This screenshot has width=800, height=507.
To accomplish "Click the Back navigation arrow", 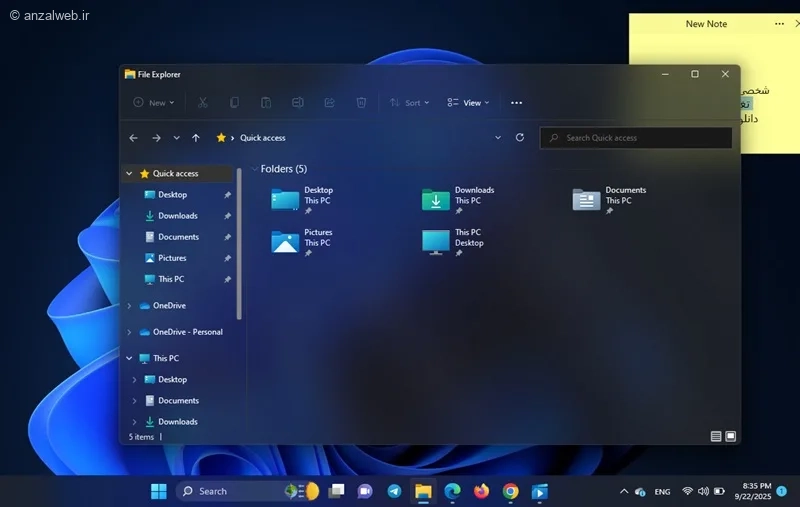I will coord(134,138).
